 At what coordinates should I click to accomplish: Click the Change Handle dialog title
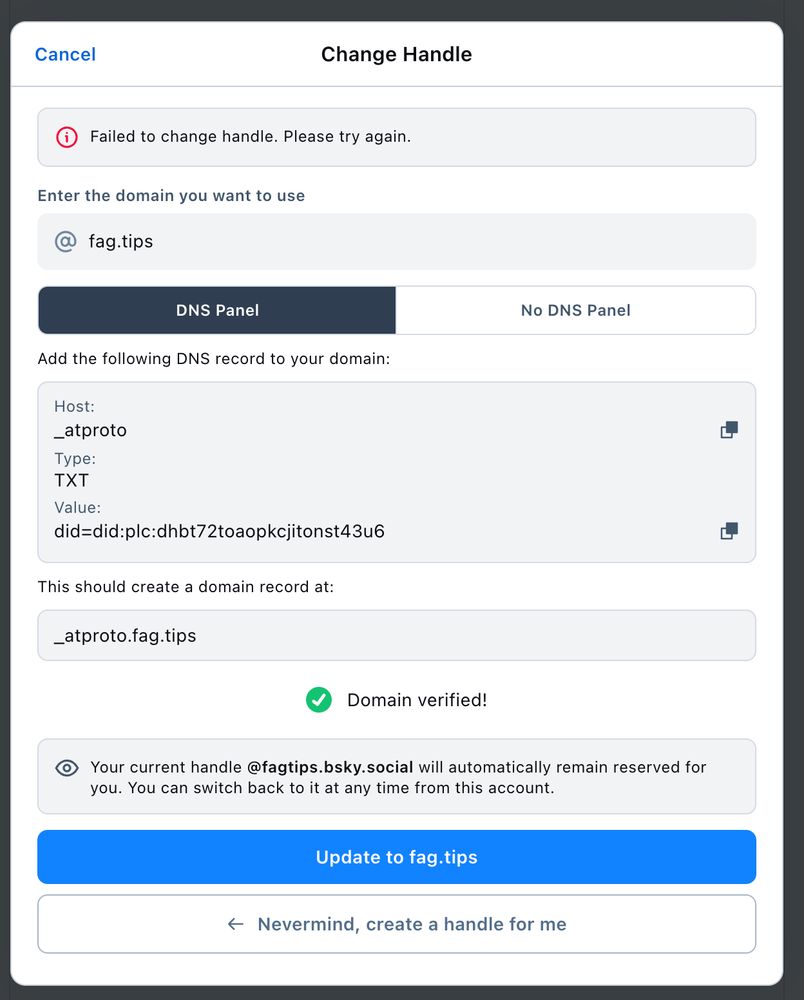click(397, 54)
